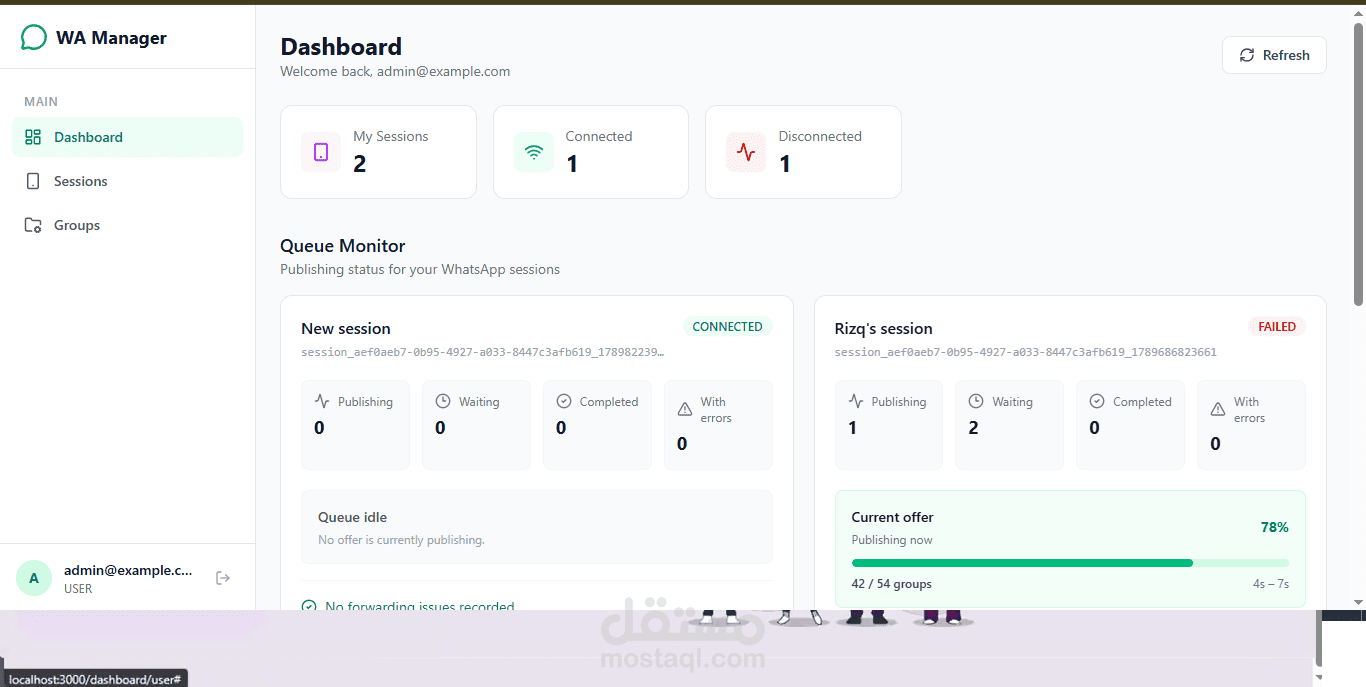Click the Queue idle box
Screen dimensions: 1366x687
click(537, 527)
